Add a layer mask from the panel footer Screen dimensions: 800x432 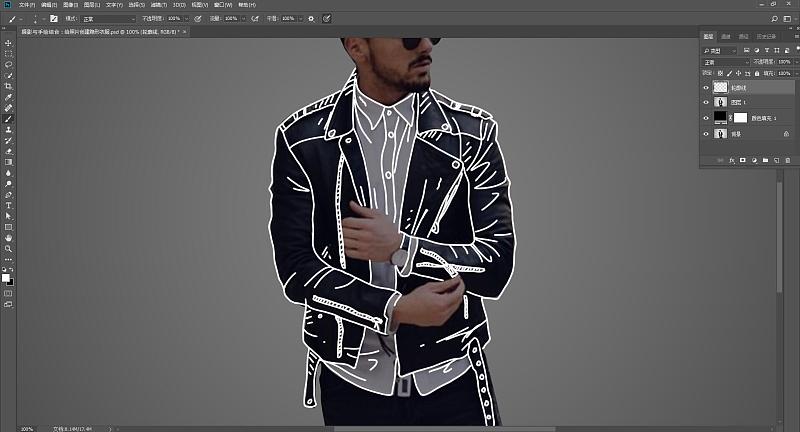(742, 160)
